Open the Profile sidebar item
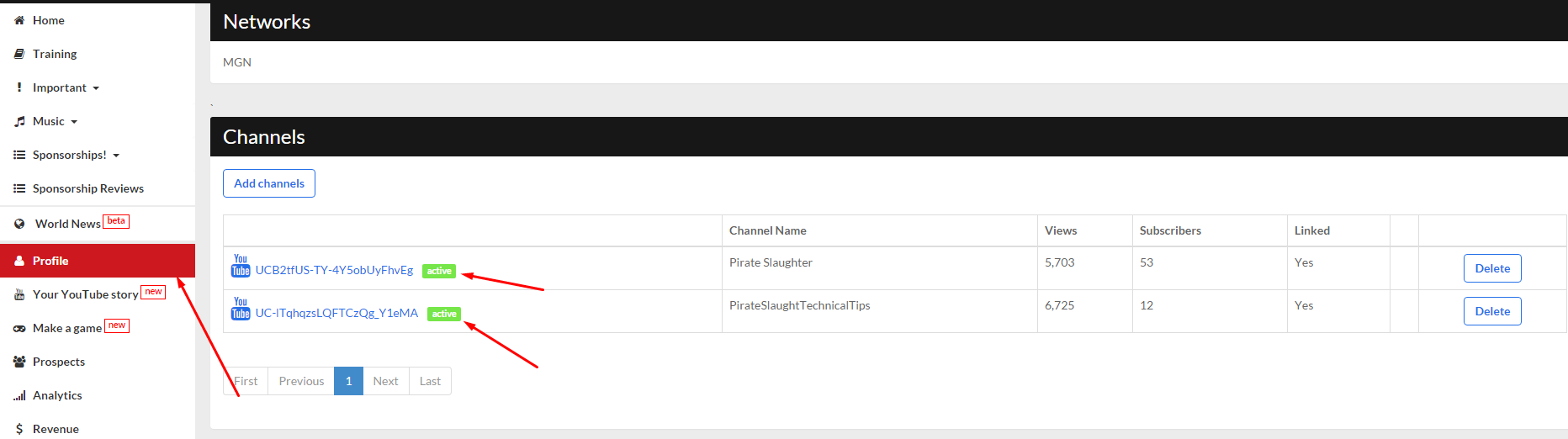 coord(50,261)
